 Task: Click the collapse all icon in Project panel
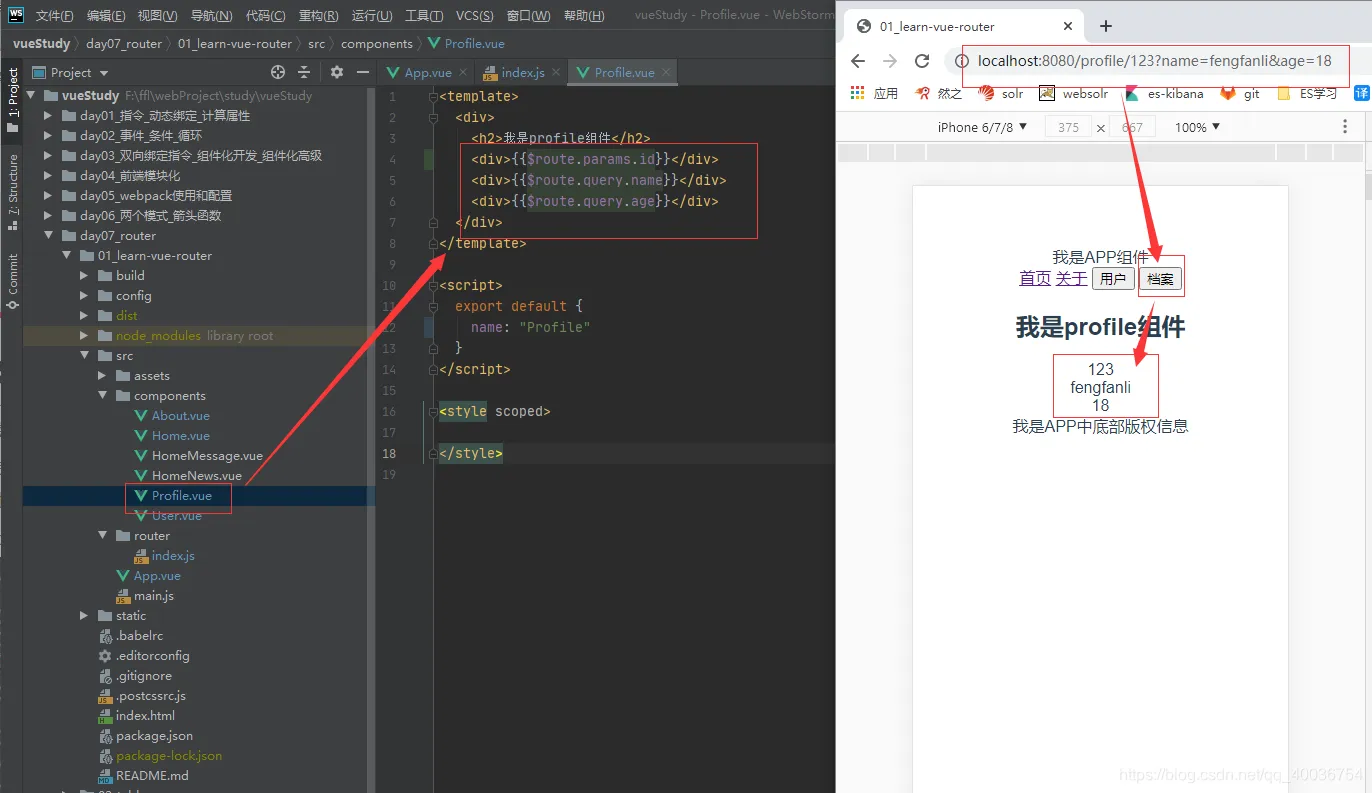(304, 72)
